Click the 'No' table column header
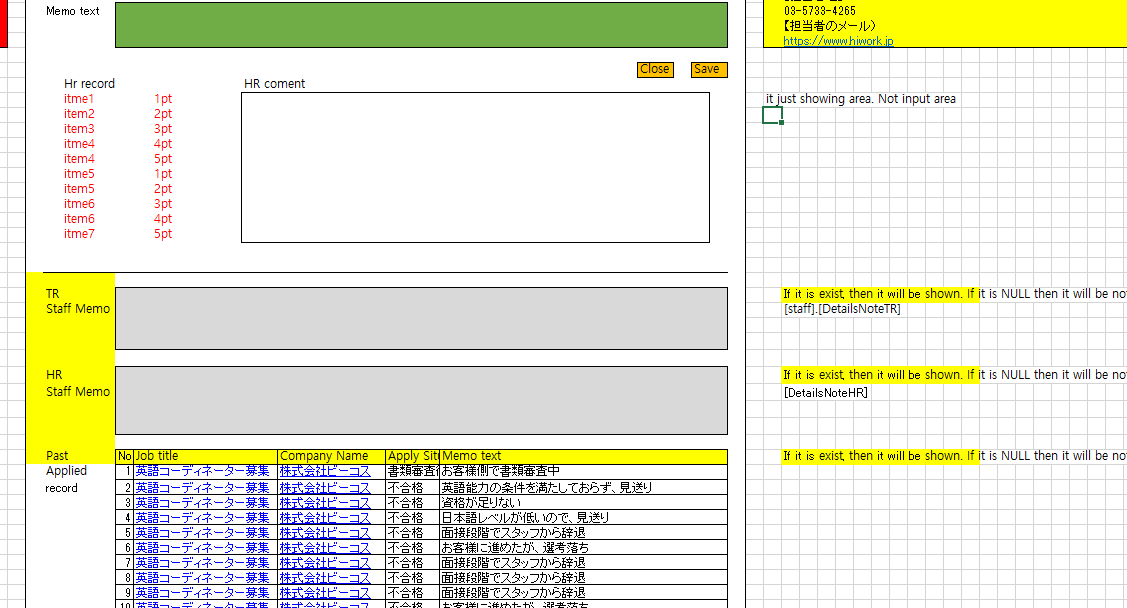 pyautogui.click(x=125, y=456)
